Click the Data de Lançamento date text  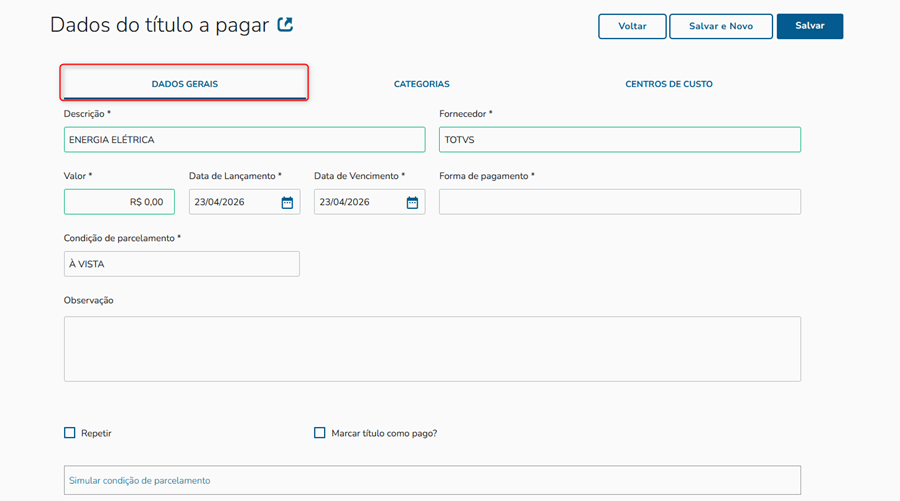[x=219, y=202]
